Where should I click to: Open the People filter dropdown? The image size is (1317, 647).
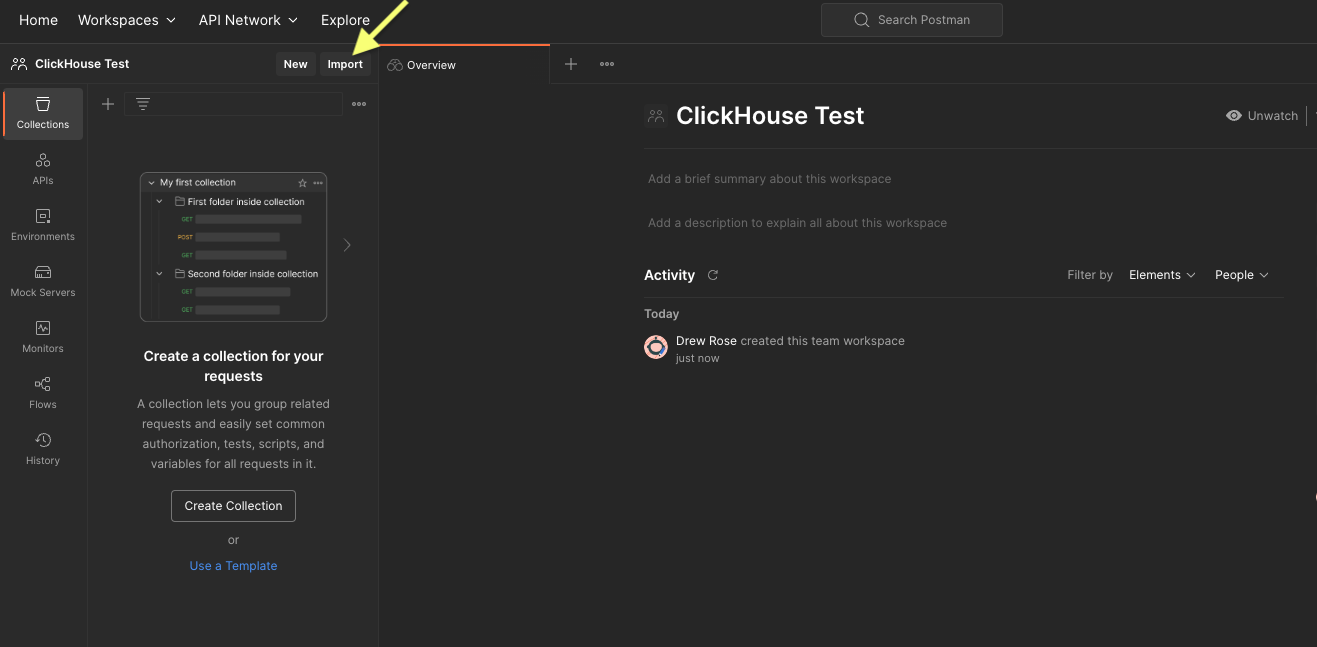pos(1241,275)
